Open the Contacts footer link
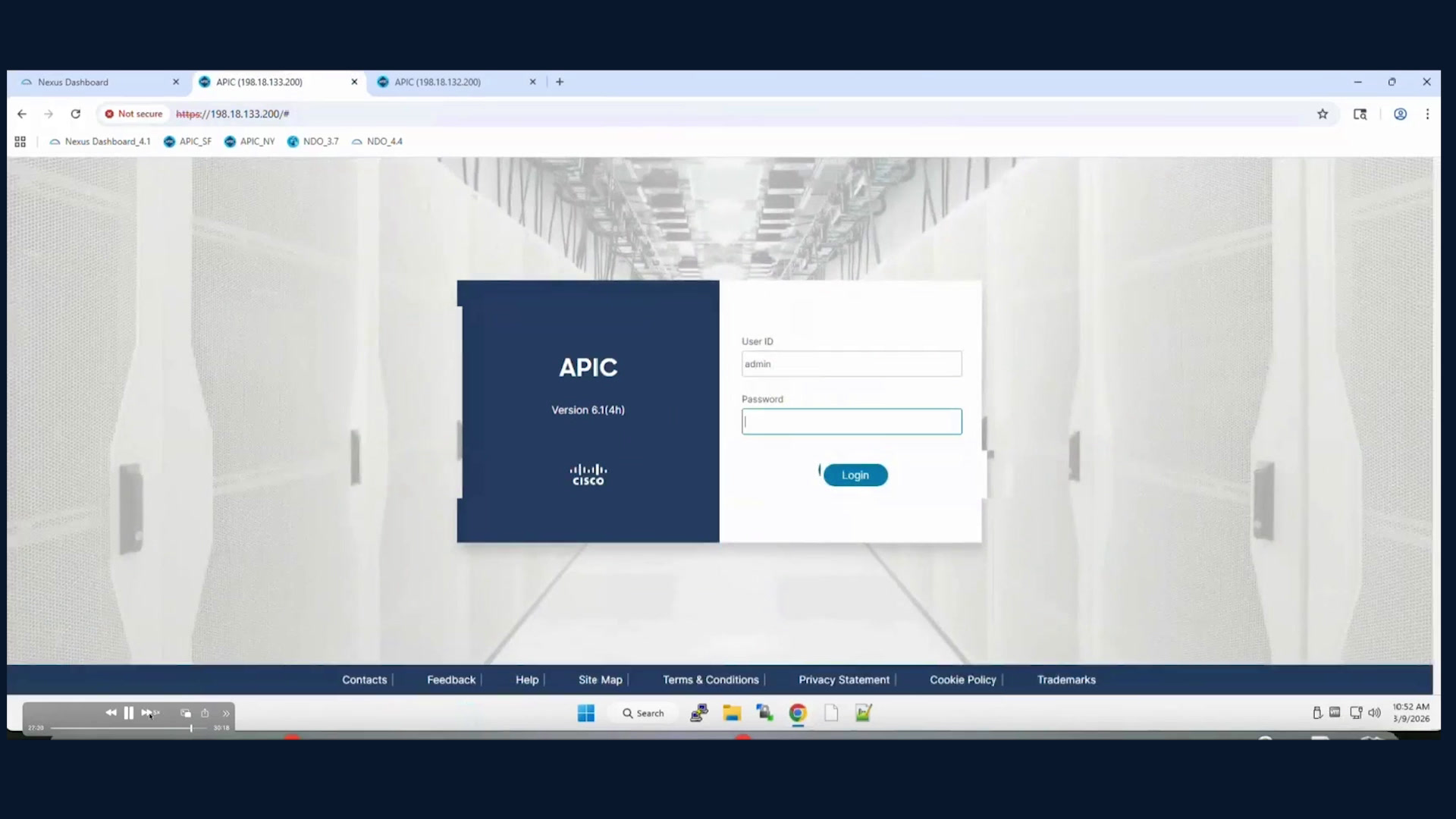 click(x=364, y=679)
